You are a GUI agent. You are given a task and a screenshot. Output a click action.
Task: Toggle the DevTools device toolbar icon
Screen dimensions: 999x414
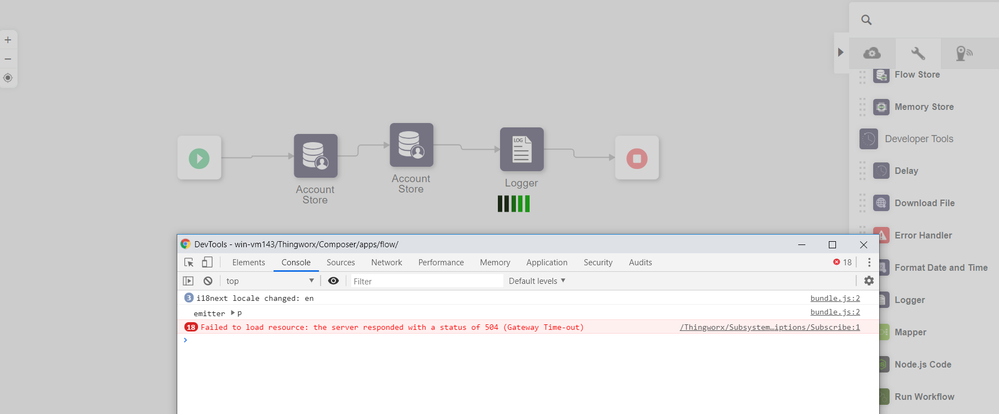pos(207,262)
